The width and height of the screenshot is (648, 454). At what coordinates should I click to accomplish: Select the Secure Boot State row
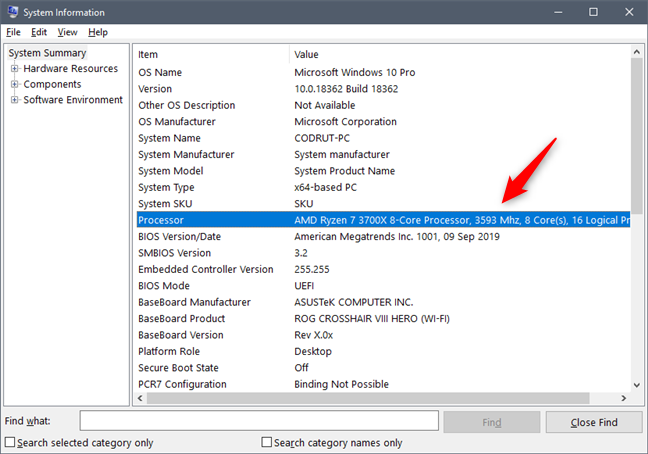click(383, 368)
